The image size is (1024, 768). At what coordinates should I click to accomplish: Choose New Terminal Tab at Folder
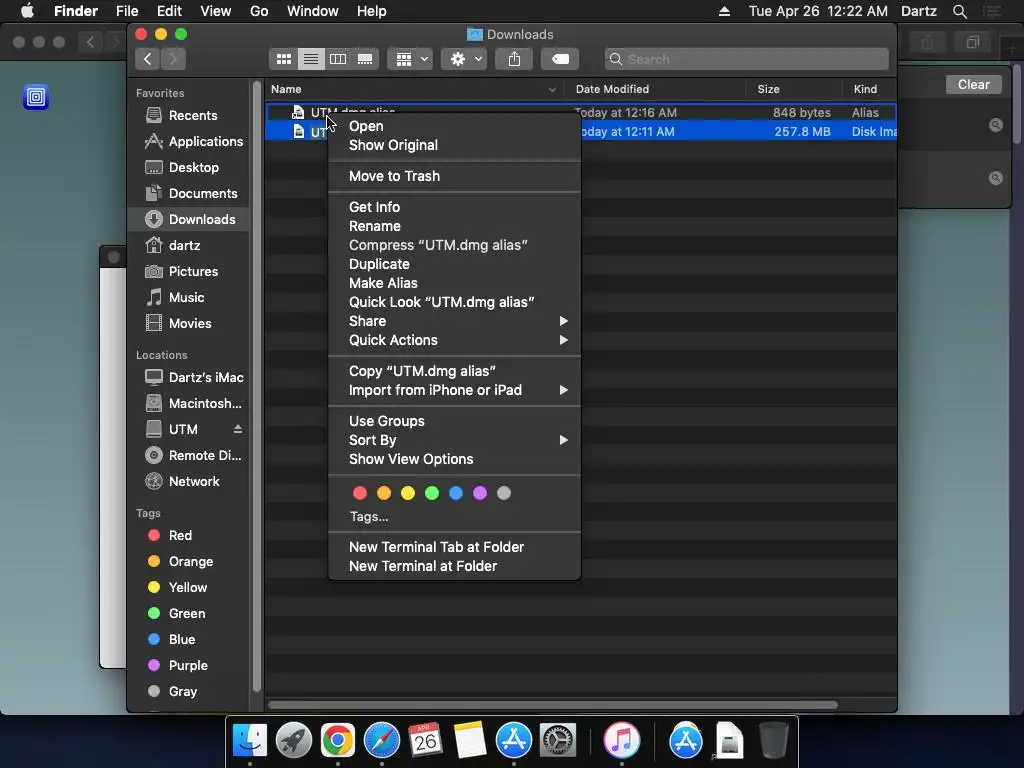point(454,547)
